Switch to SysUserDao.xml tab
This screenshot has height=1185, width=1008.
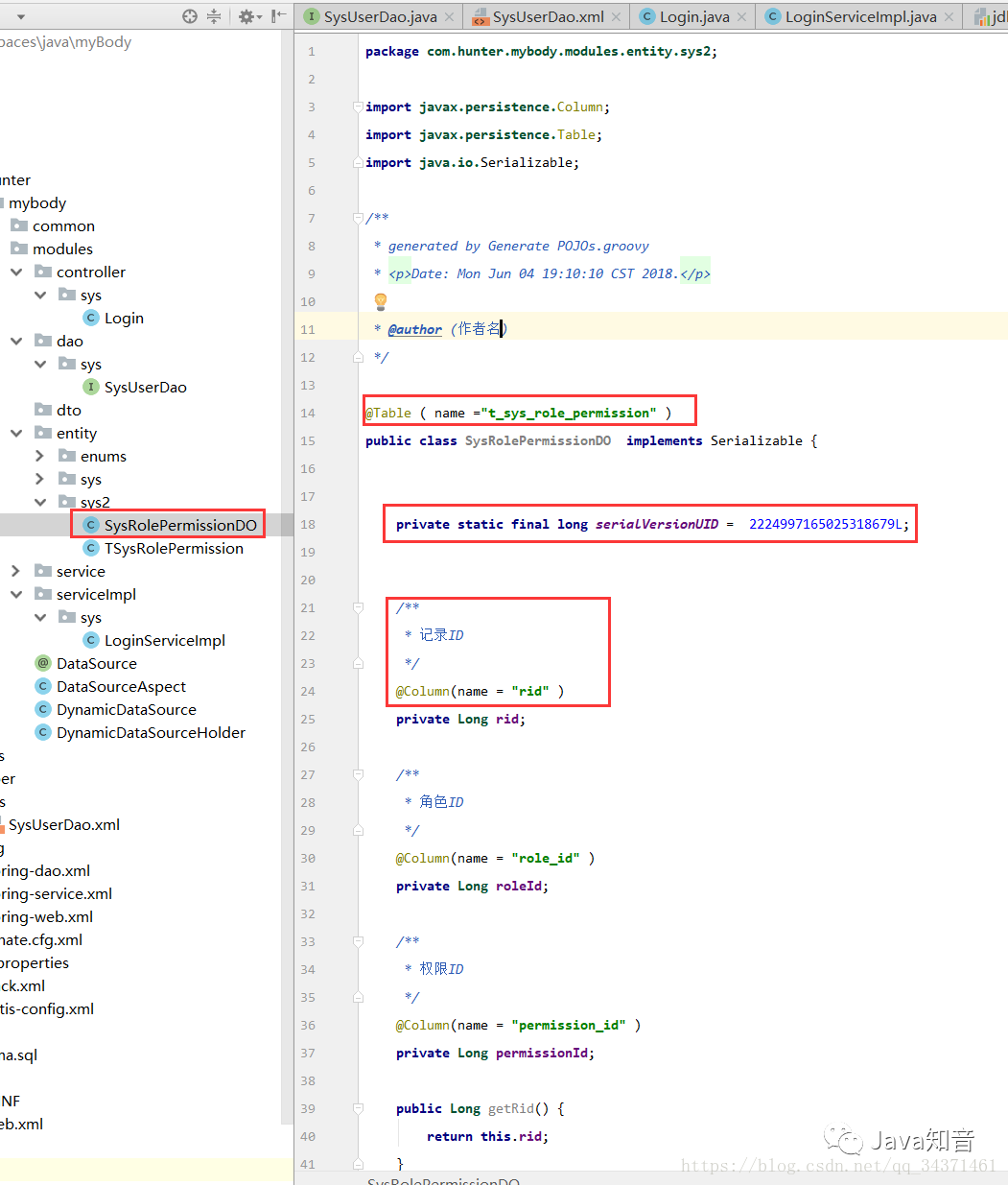pyautogui.click(x=548, y=16)
